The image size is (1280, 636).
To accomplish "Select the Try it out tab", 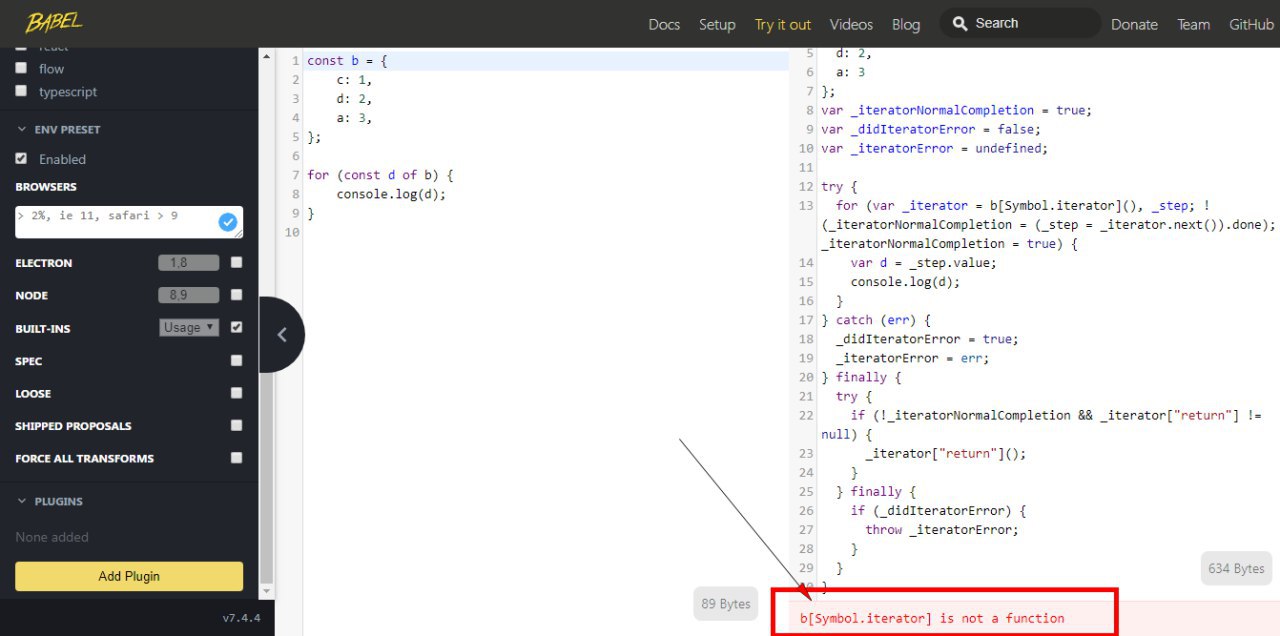I will click(783, 24).
